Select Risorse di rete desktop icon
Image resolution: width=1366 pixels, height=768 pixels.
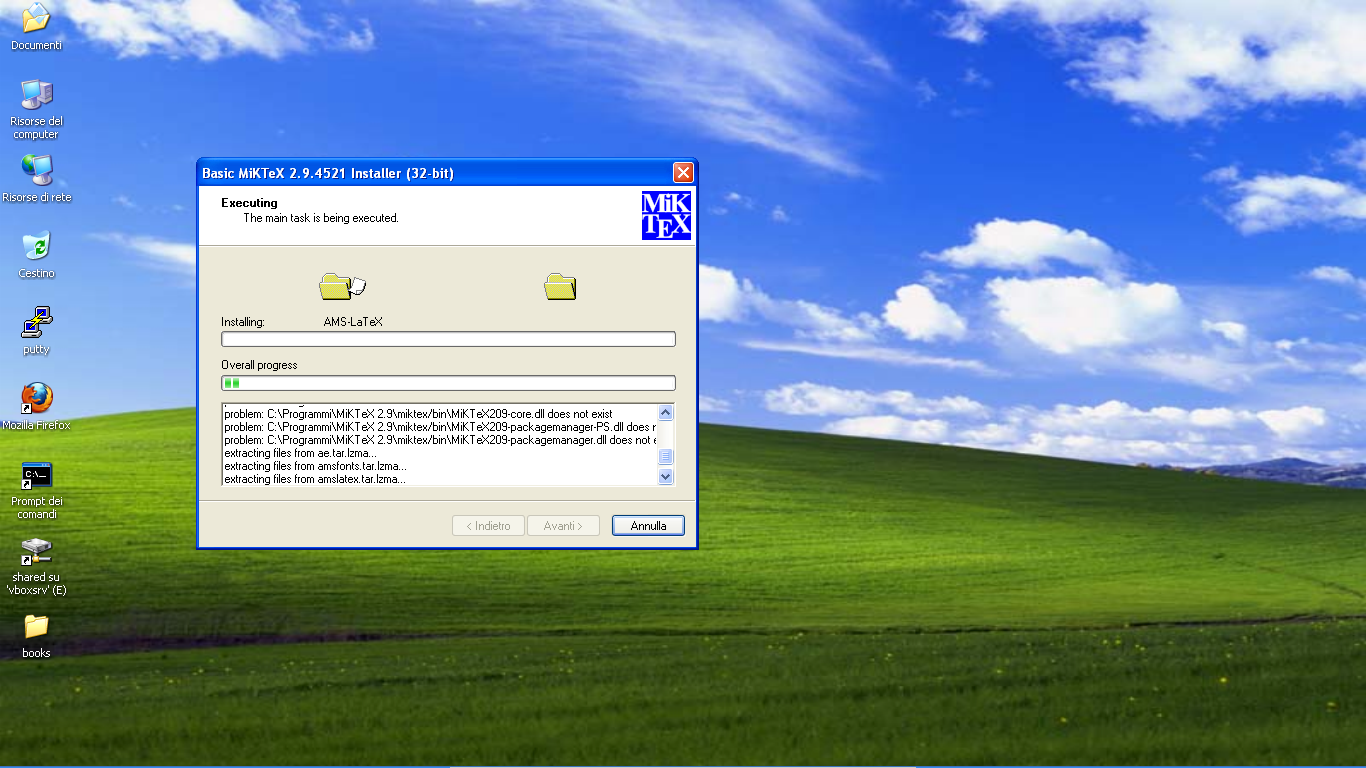[x=36, y=178]
